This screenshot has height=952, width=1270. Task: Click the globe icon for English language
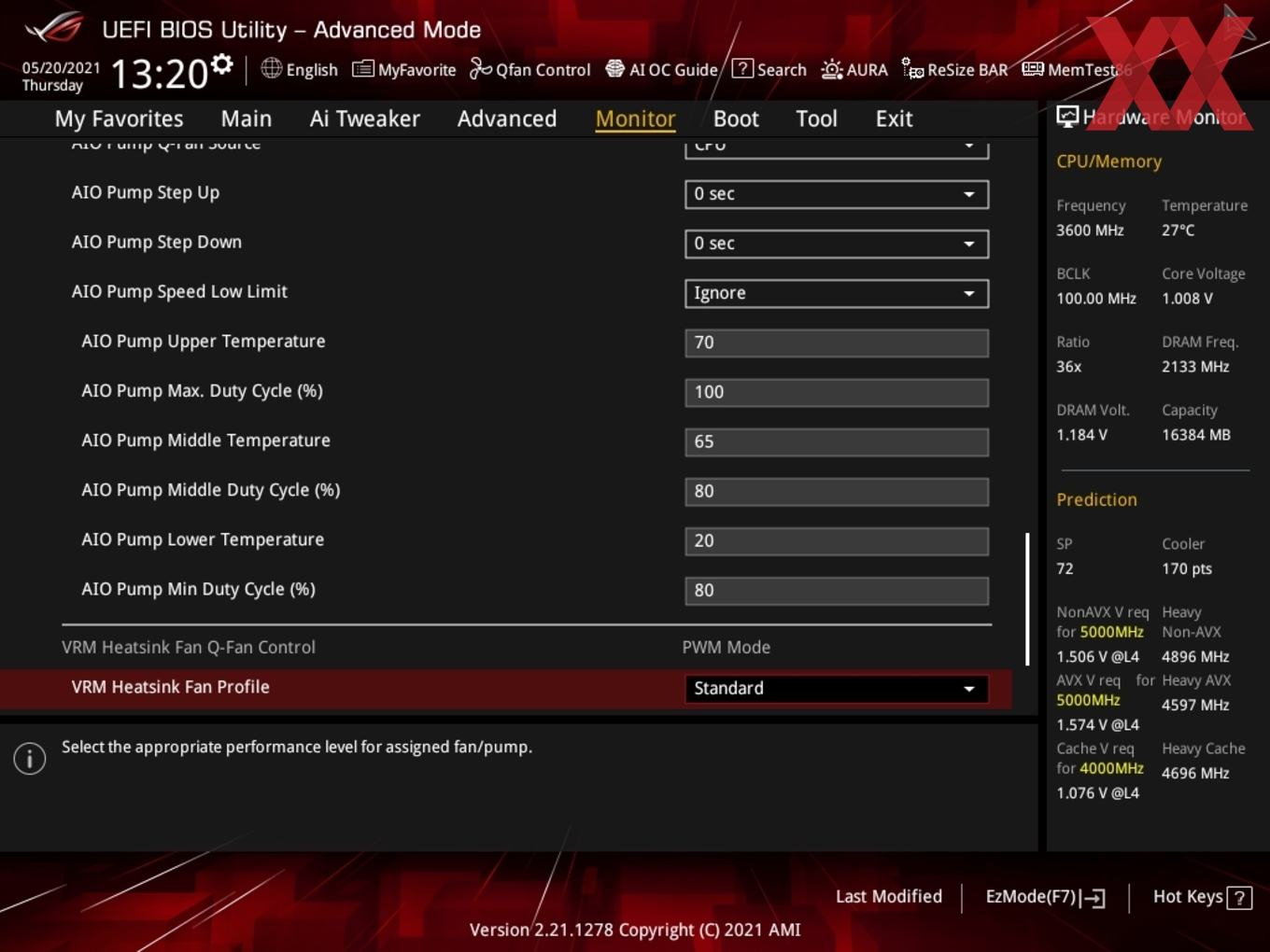(271, 68)
